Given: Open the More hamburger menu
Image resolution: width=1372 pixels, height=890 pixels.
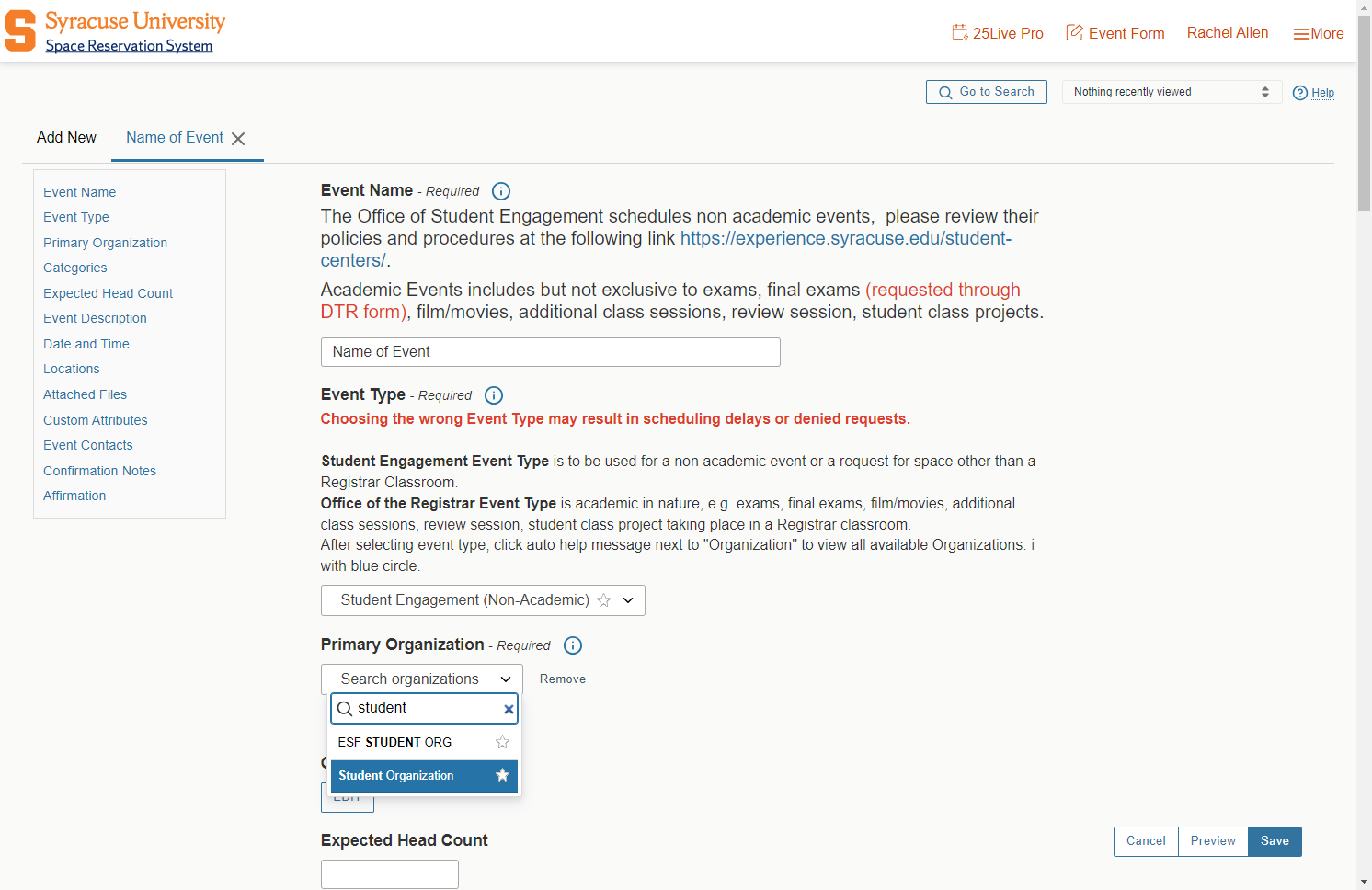Looking at the screenshot, I should [x=1319, y=33].
